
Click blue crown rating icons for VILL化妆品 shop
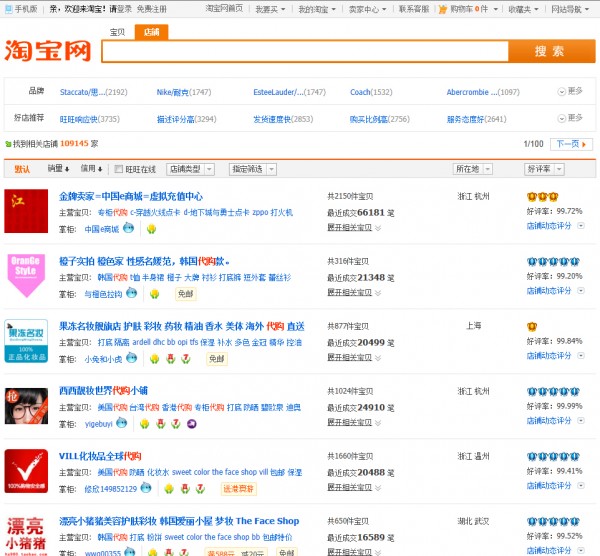coord(553,457)
